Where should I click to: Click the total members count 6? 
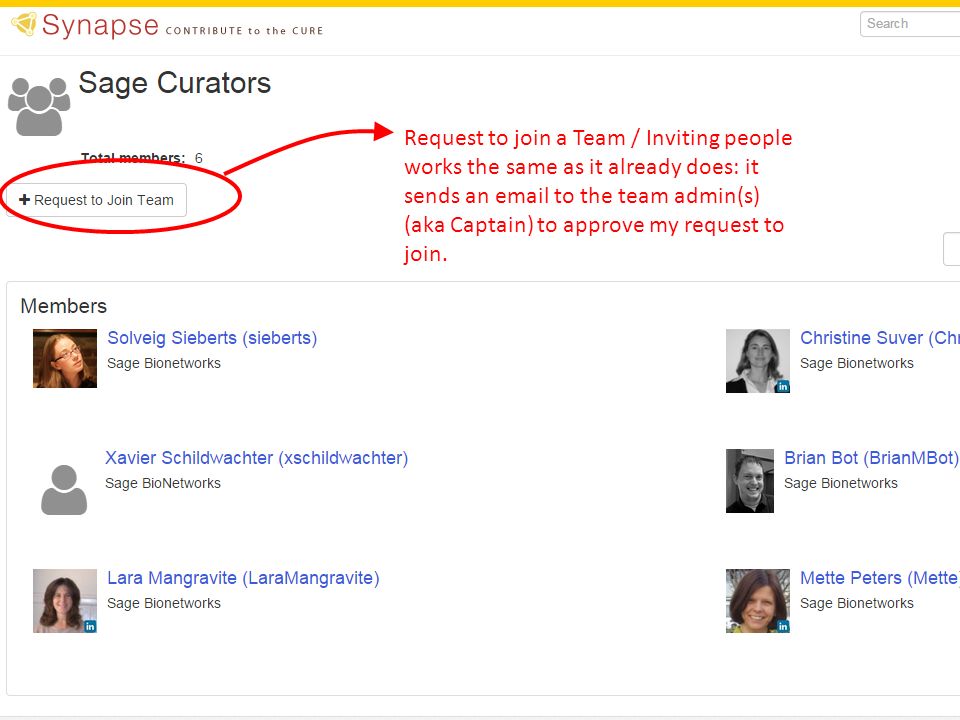(x=198, y=158)
